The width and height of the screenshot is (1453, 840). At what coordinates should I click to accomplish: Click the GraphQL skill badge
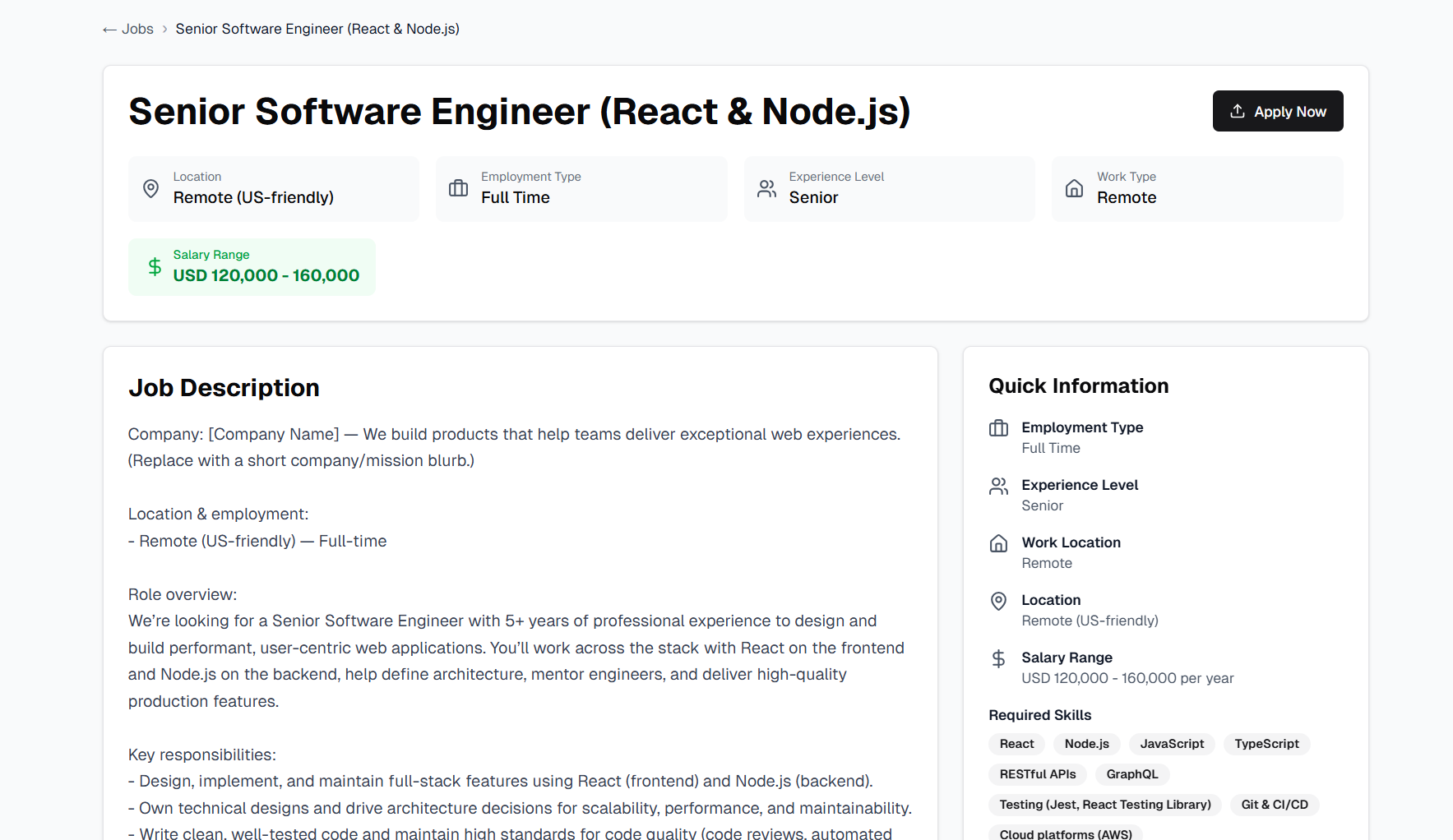[1131, 774]
